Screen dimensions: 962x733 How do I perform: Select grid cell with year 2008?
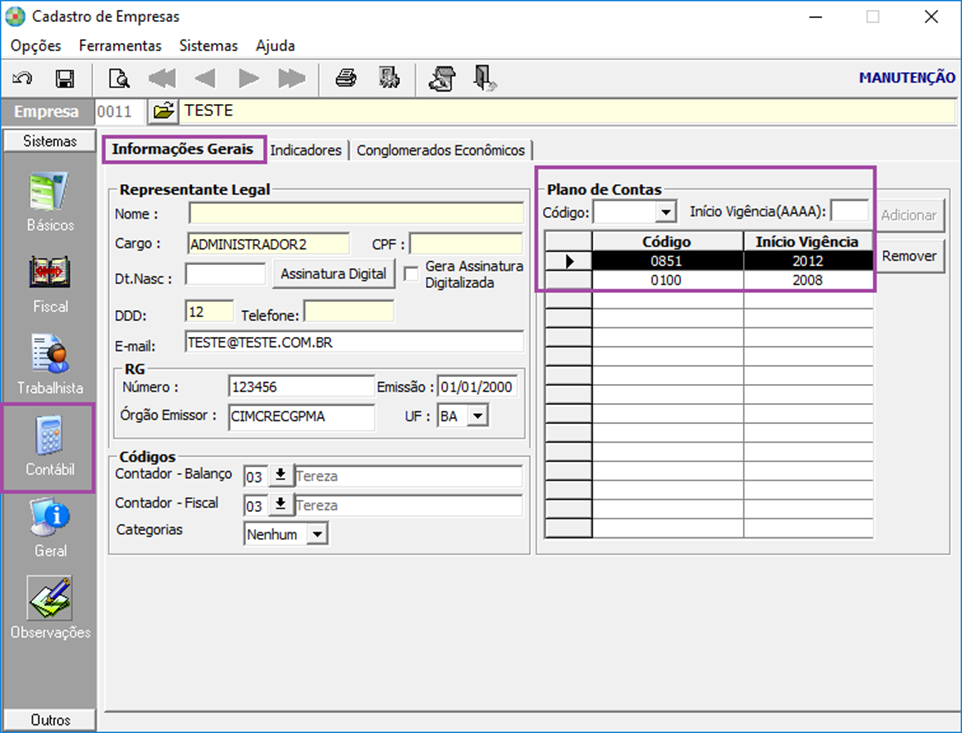(808, 280)
